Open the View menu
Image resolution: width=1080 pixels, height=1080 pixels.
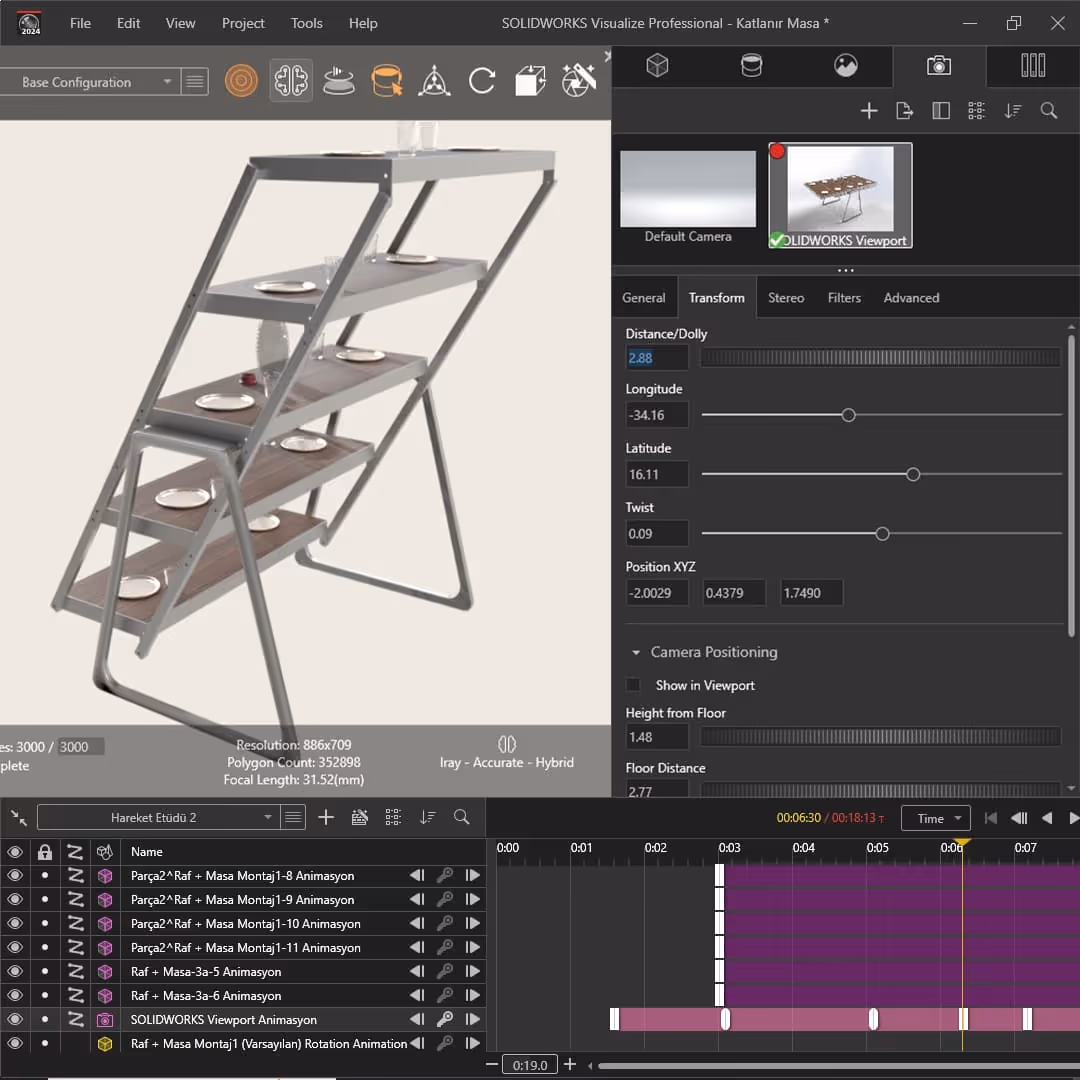[x=180, y=23]
